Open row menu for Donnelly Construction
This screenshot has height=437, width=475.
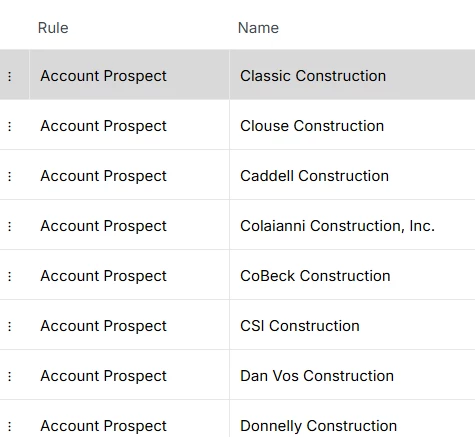pos(10,426)
